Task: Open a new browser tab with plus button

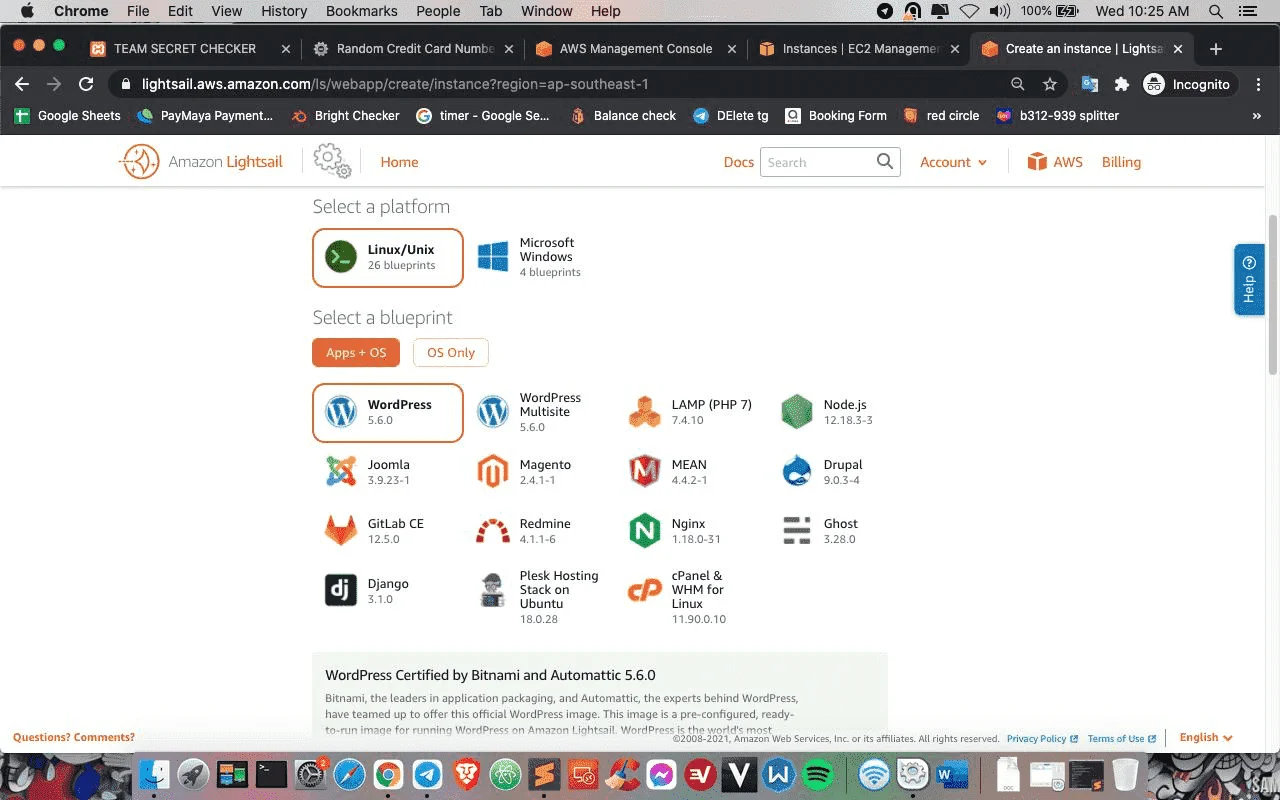Action: click(1216, 49)
